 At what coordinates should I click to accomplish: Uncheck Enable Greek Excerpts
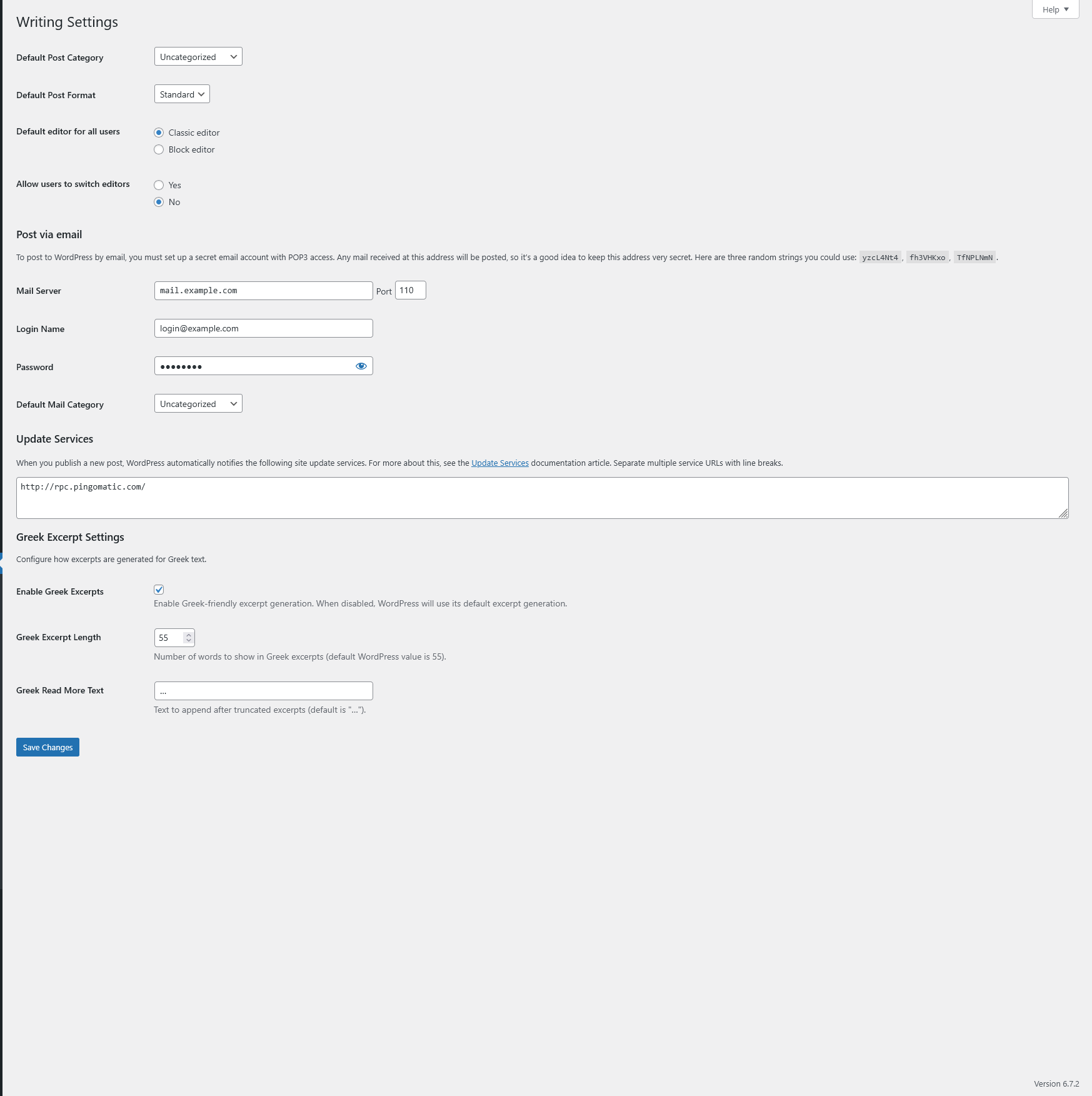pos(159,590)
